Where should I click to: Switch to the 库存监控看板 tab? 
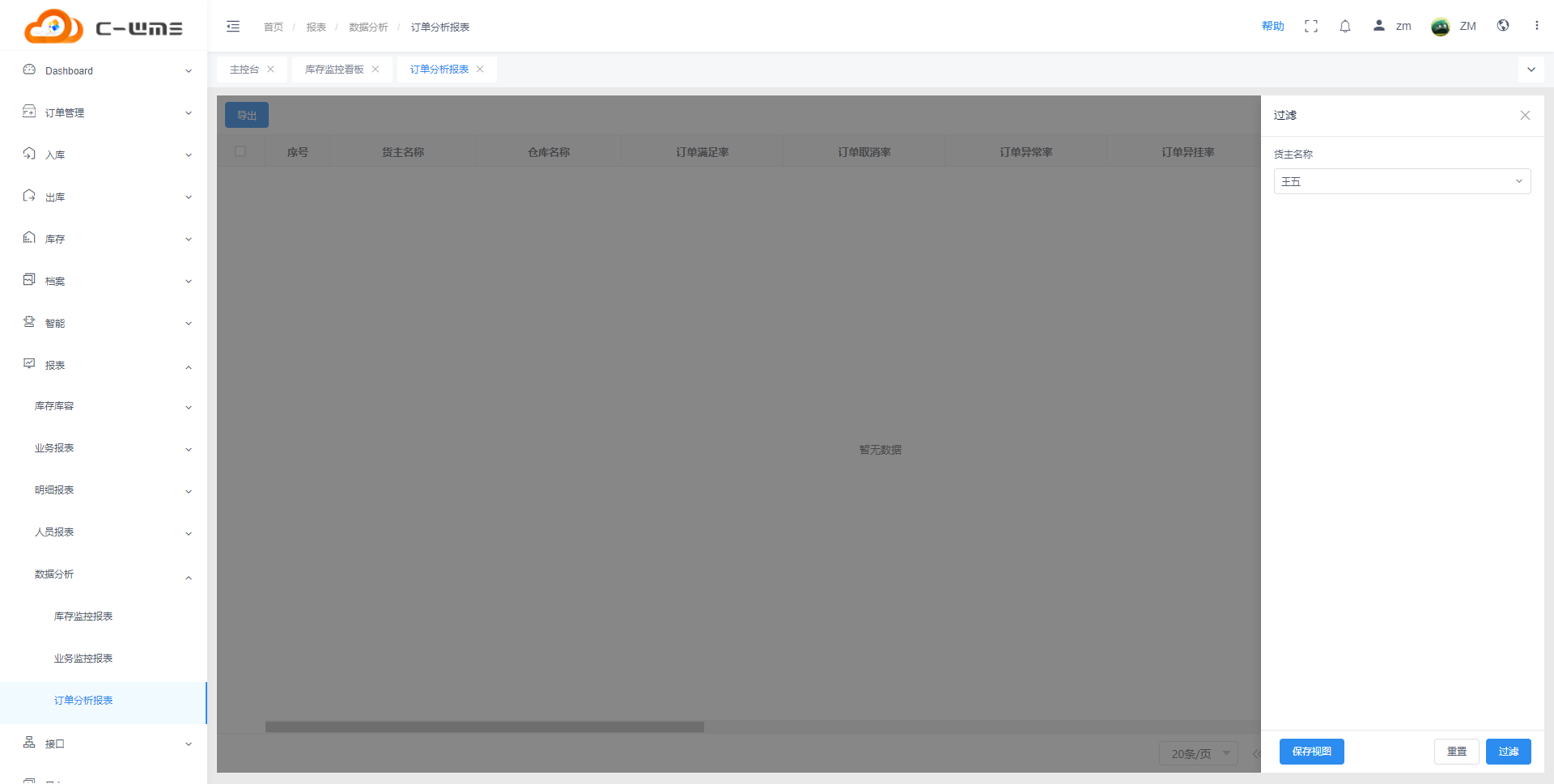(x=334, y=70)
